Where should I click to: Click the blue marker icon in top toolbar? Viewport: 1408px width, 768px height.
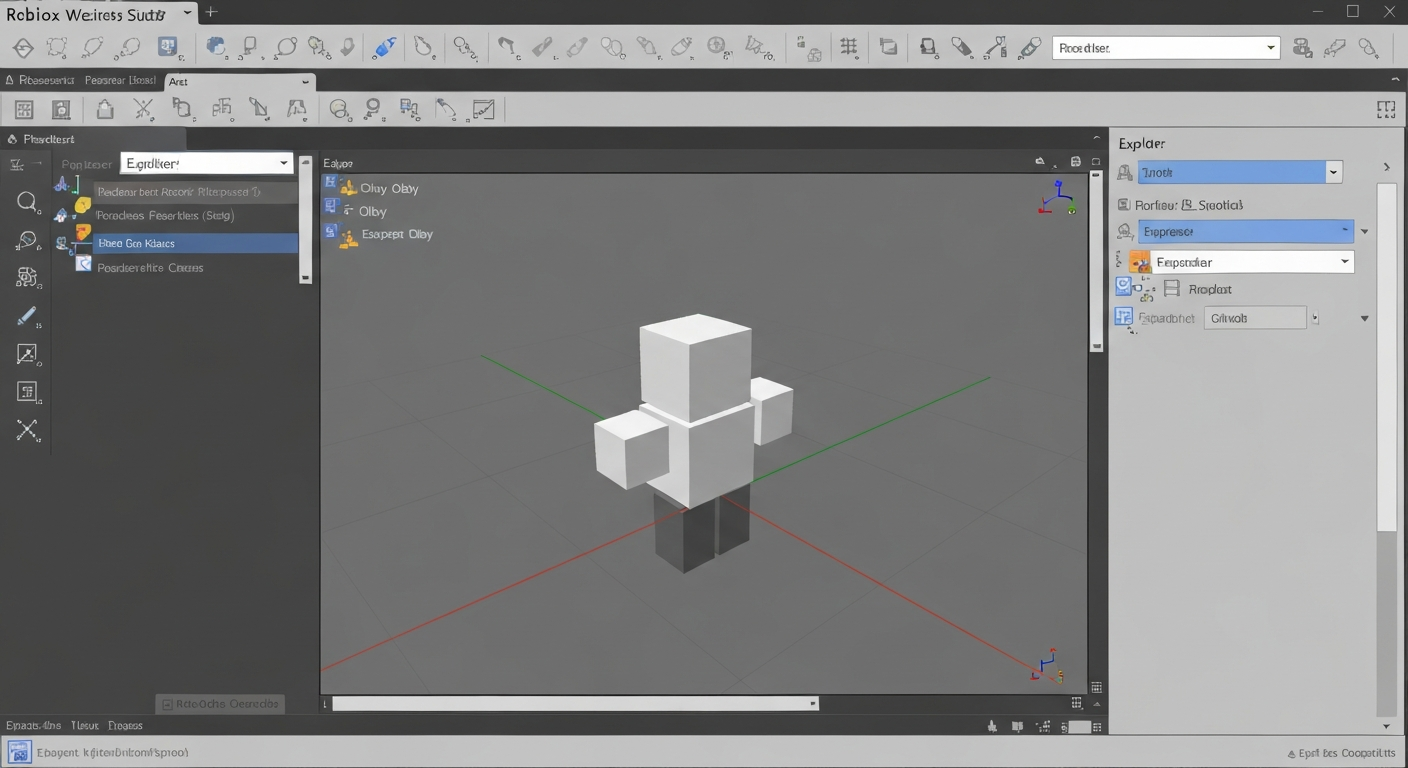coord(384,47)
